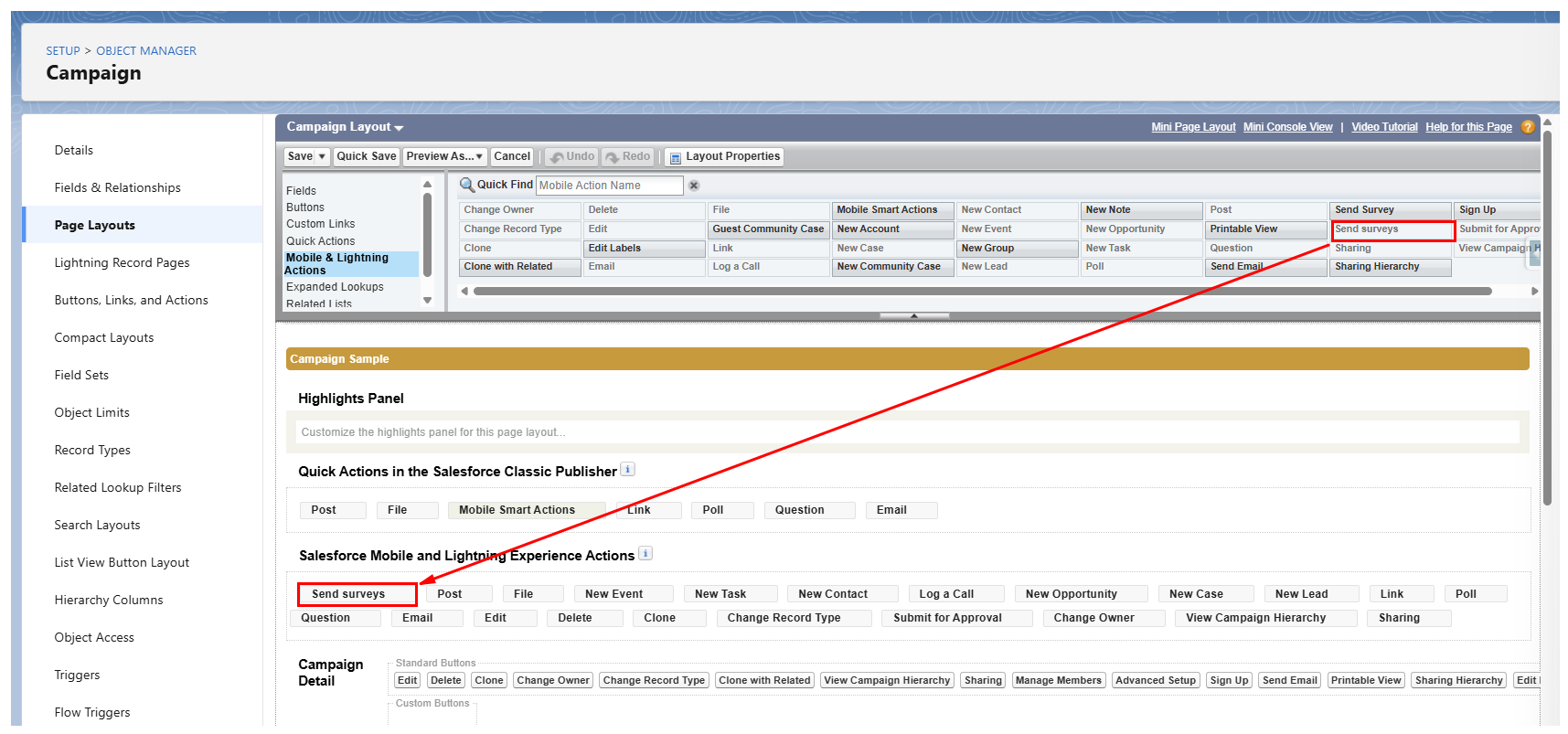This screenshot has width=1568, height=734.
Task: Clear the Quick Find search box
Action: click(x=694, y=186)
